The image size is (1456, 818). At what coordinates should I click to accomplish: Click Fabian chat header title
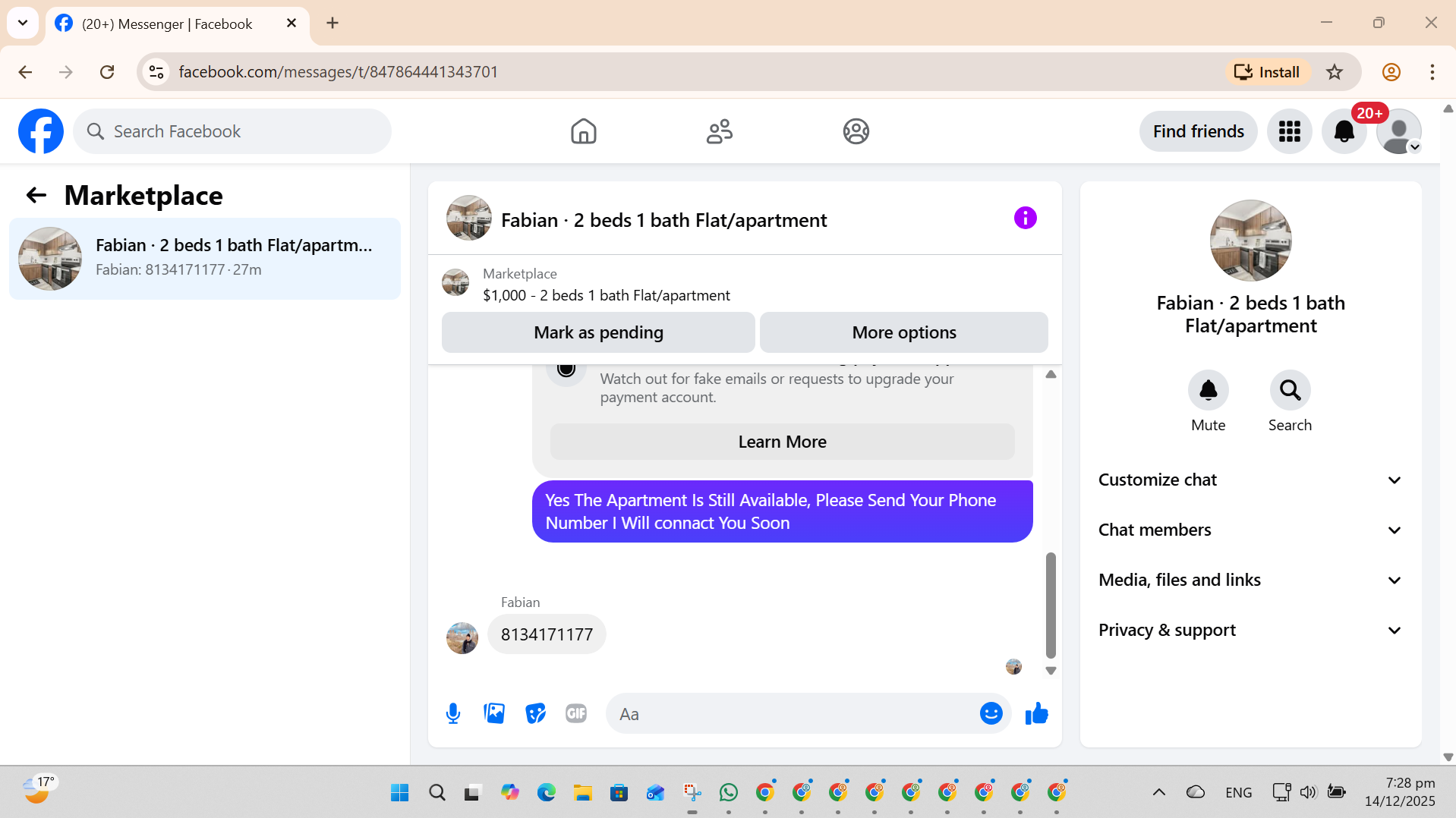(x=663, y=220)
